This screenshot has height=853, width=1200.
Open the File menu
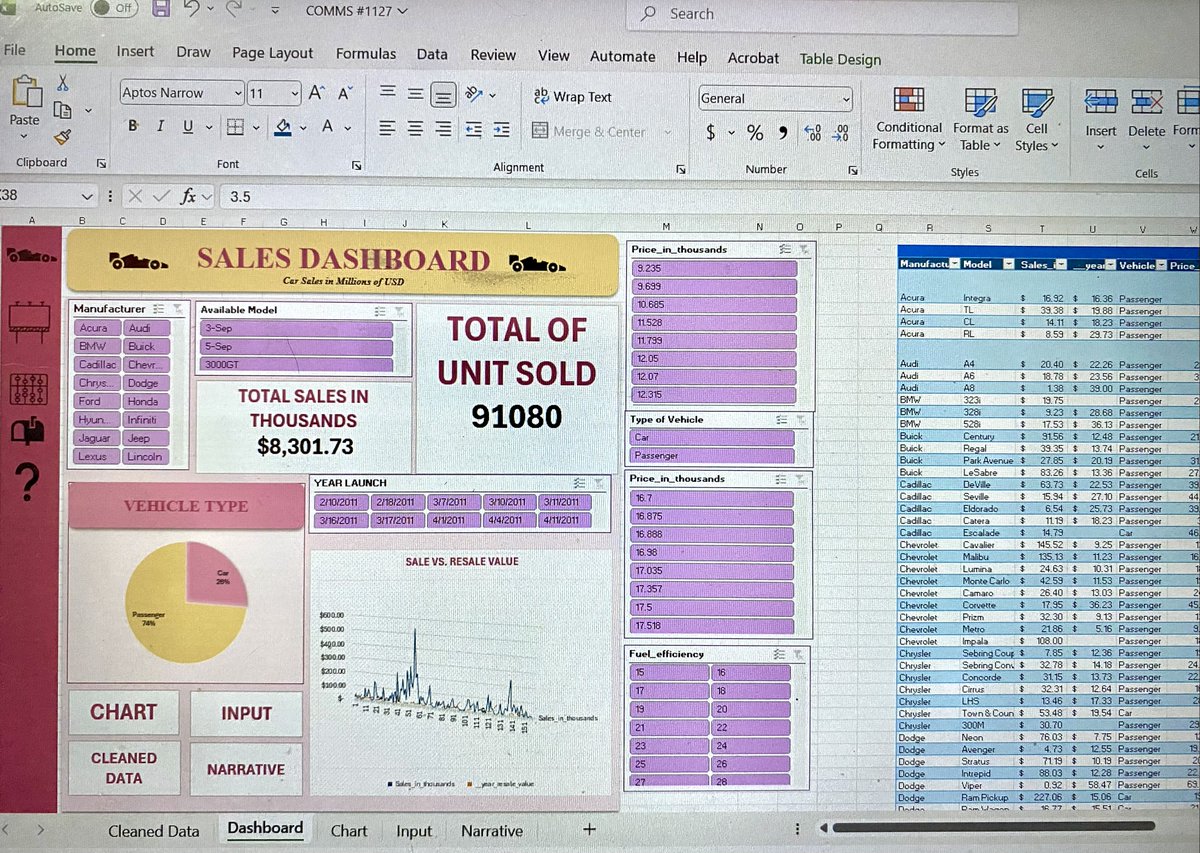(x=15, y=50)
